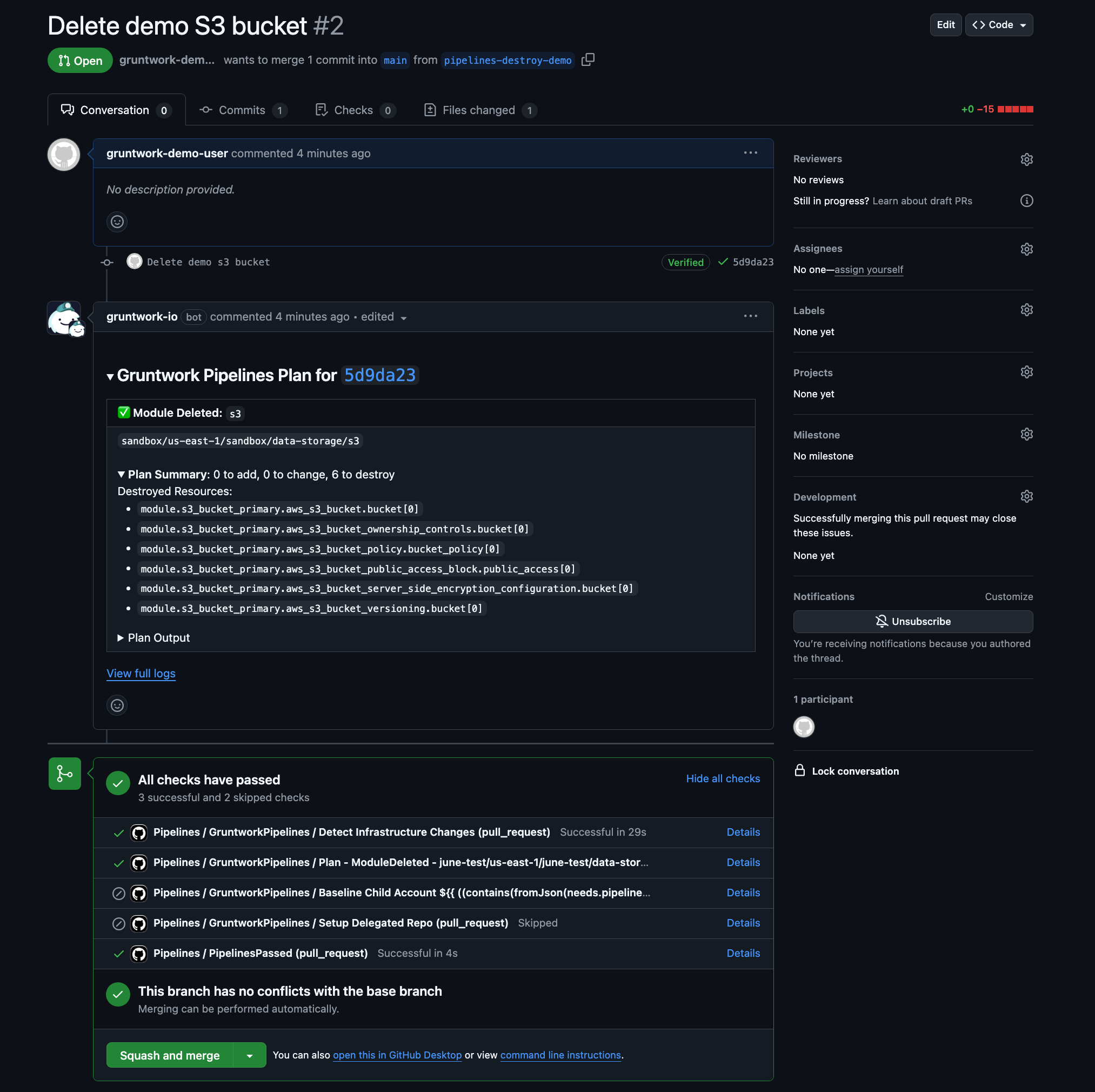Click the main base branch label
Image resolution: width=1095 pixels, height=1092 pixels.
(x=395, y=60)
